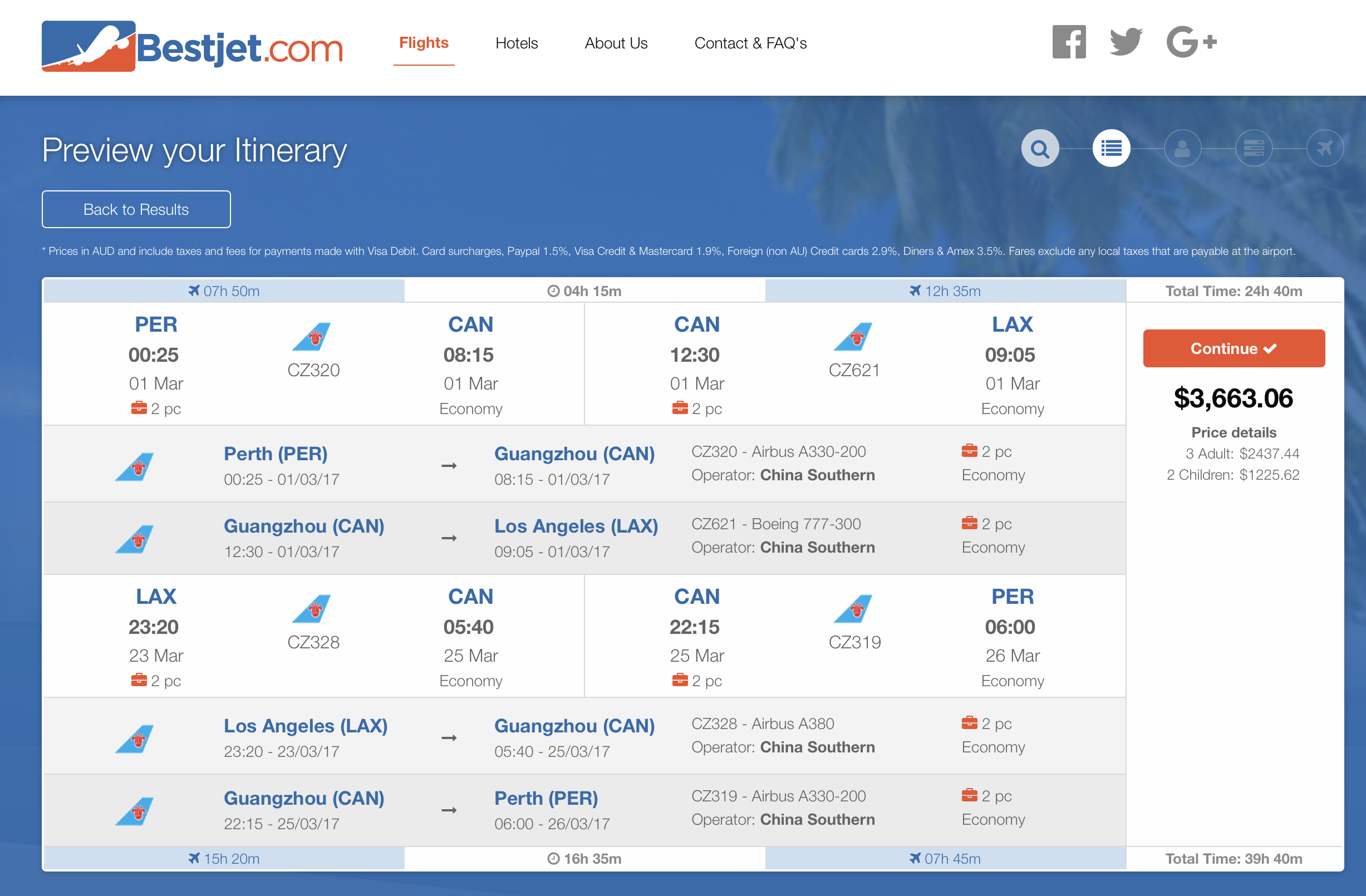The height and width of the screenshot is (896, 1366).
Task: Go to the Hotels menu item
Action: [517, 43]
